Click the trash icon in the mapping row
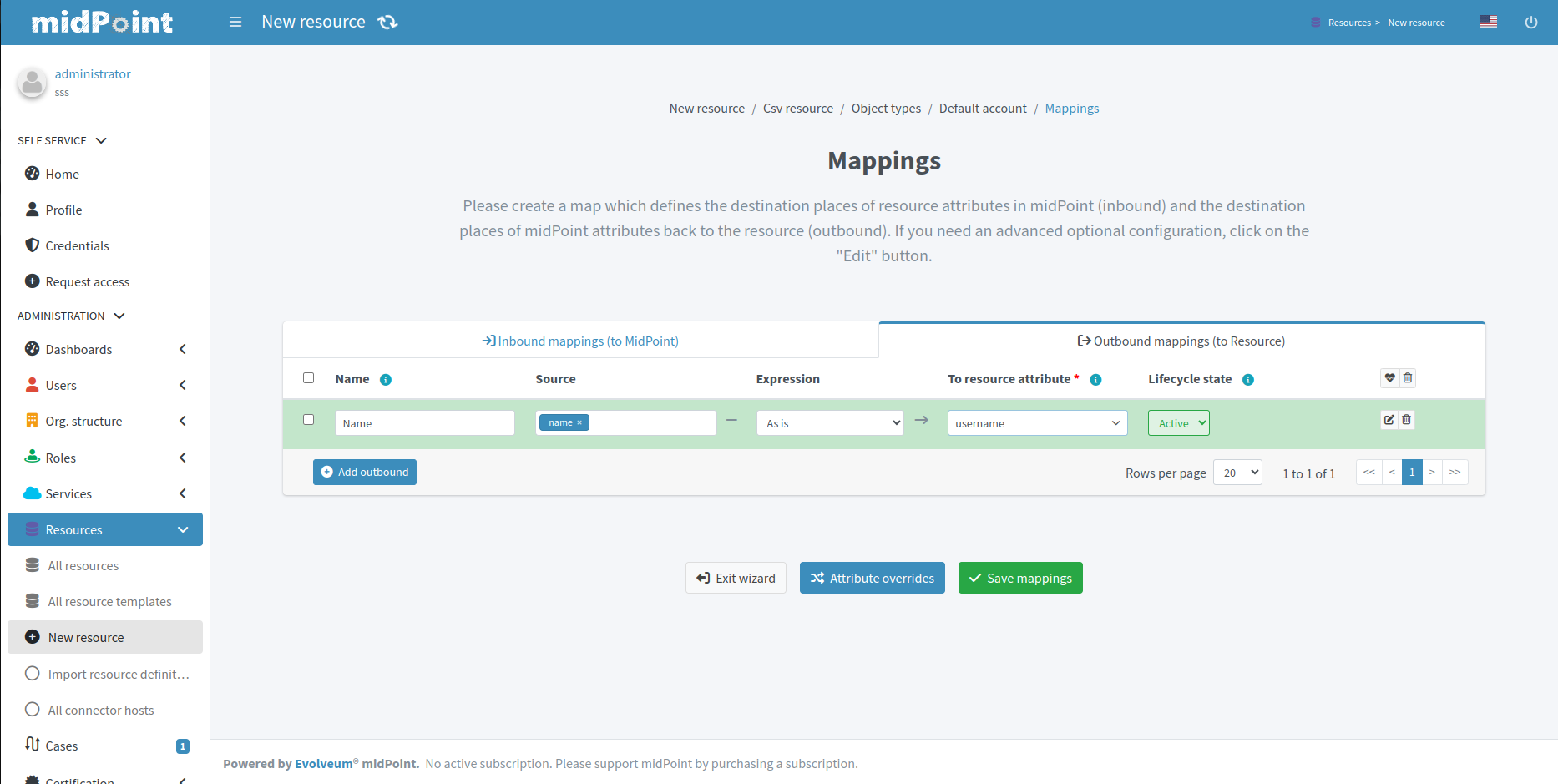Viewport: 1558px width, 784px height. pyautogui.click(x=1407, y=420)
